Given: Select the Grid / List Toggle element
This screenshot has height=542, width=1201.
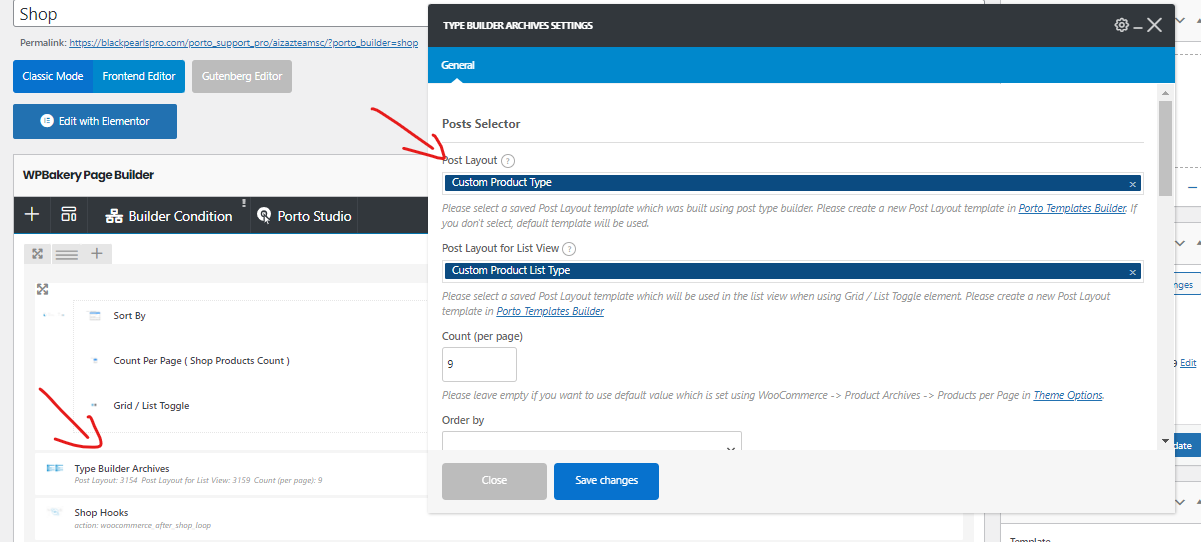Looking at the screenshot, I should 151,406.
